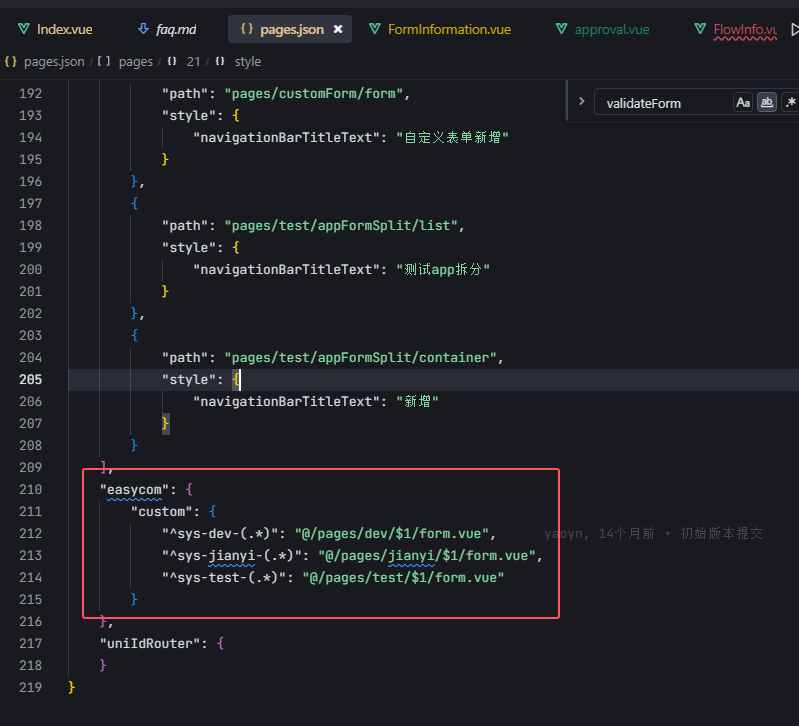Click the markdown arrow icon on the faq.md tab
The image size is (799, 726).
point(143,29)
